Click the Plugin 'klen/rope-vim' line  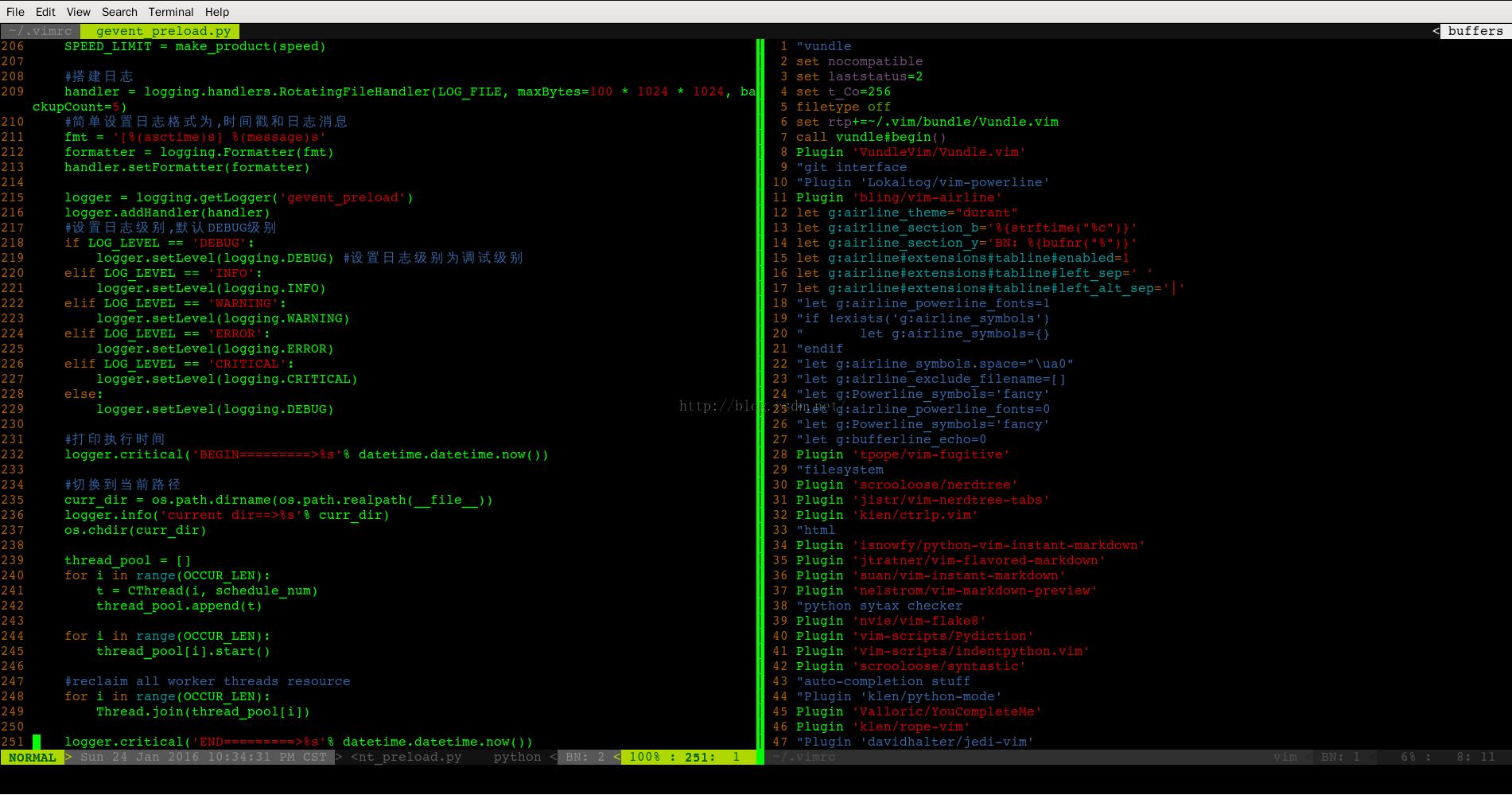tap(883, 727)
